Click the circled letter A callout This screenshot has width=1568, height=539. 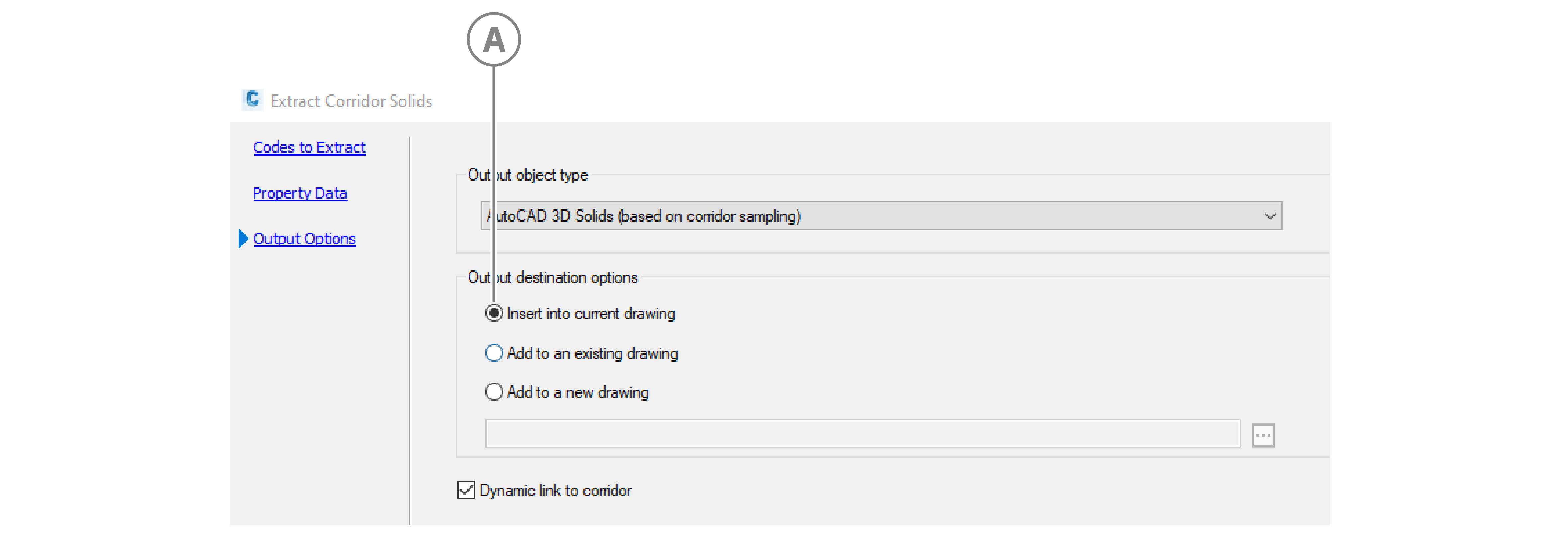(494, 40)
